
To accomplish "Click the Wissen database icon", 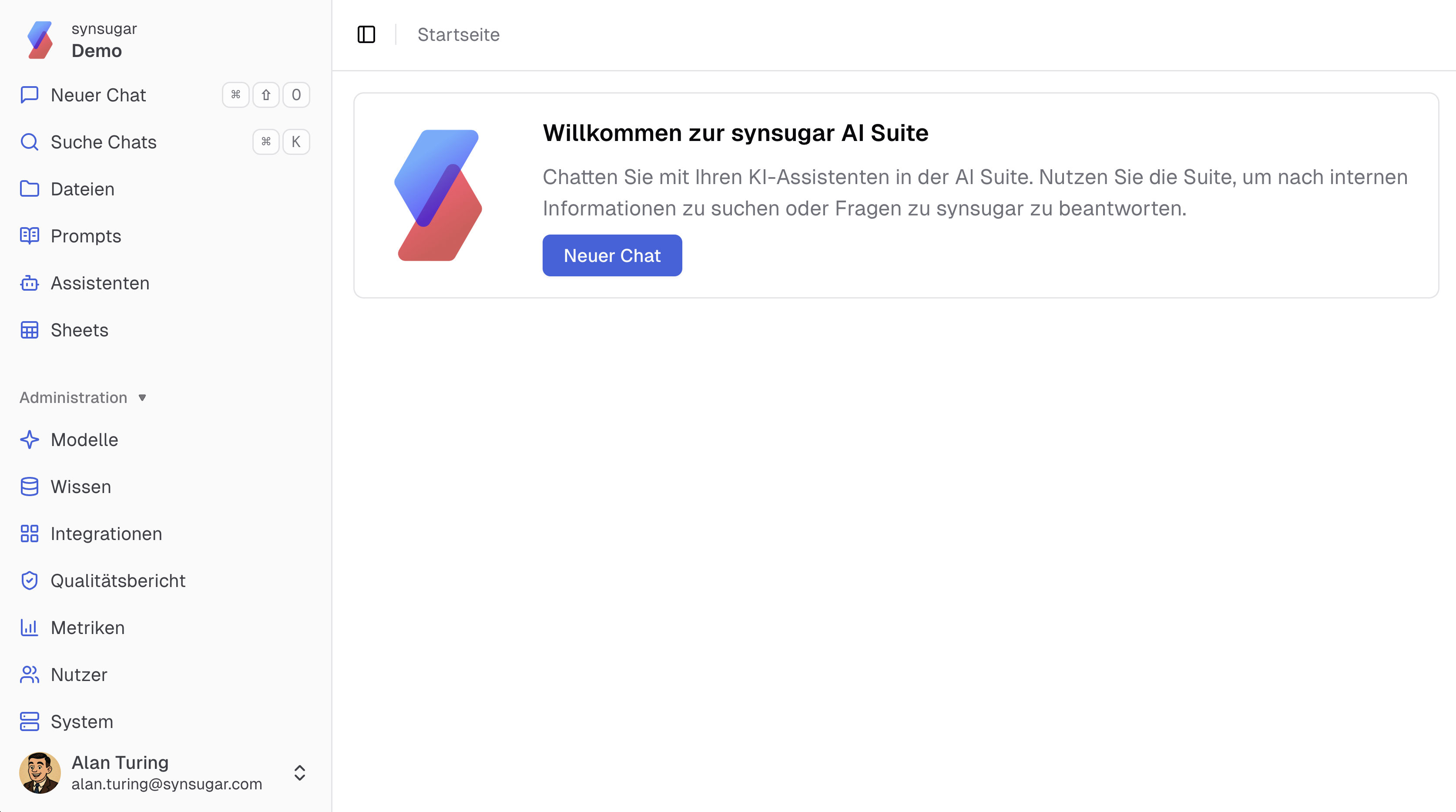I will pyautogui.click(x=30, y=487).
